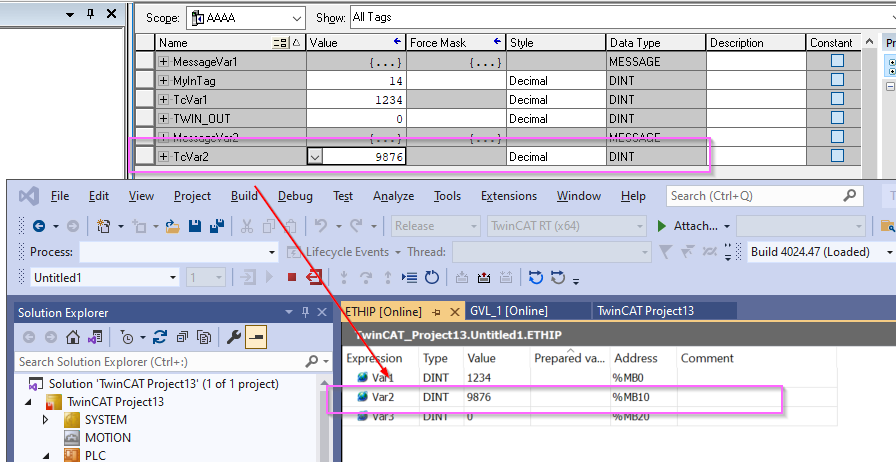Collapse the TwinCAT Project13 tree node
Screen dimensions: 896x462
[29, 402]
